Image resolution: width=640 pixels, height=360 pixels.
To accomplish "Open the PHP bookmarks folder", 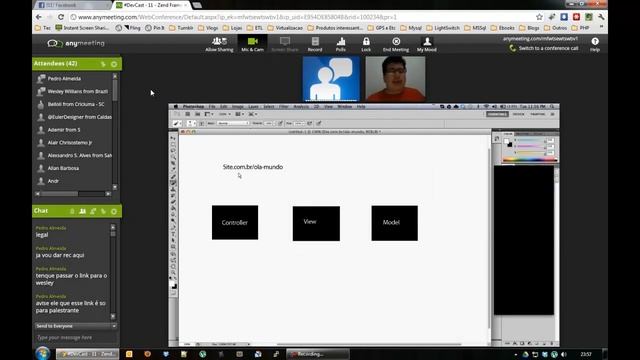I will click(x=581, y=28).
